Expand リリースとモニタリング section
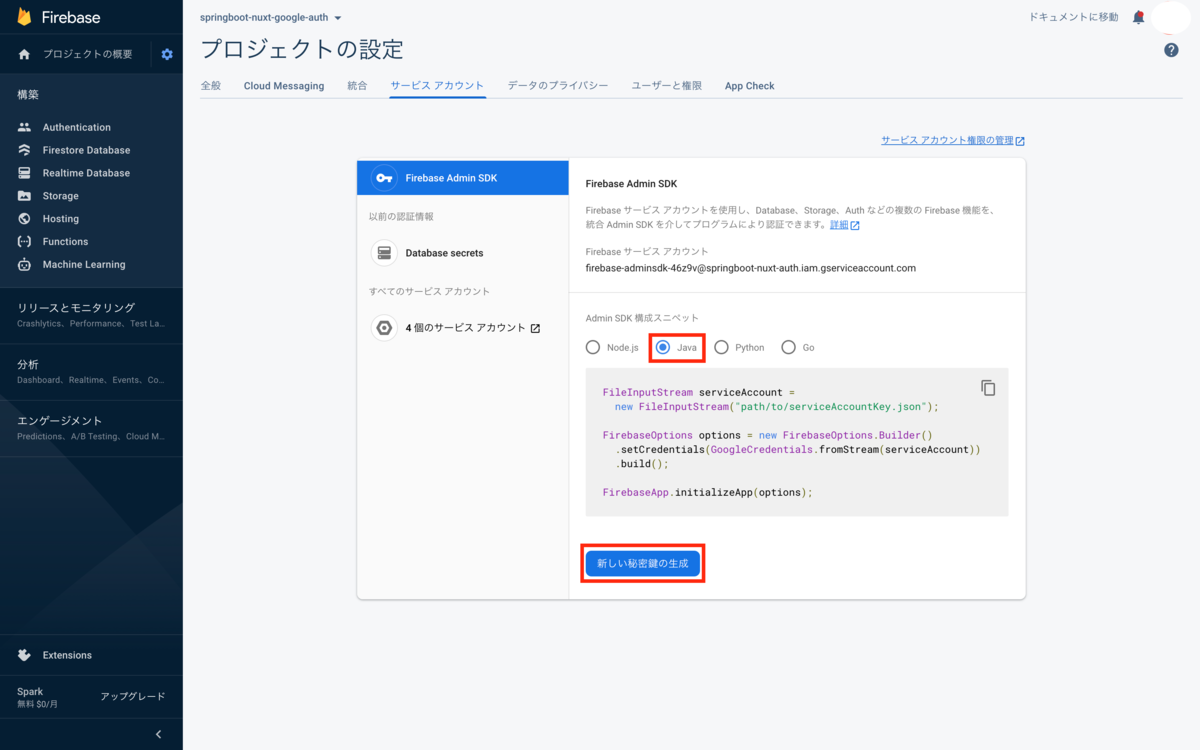Viewport: 1200px width, 750px height. click(x=91, y=315)
